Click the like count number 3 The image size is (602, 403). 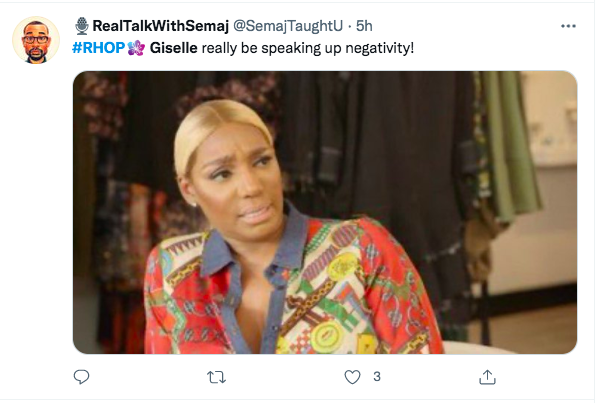377,377
